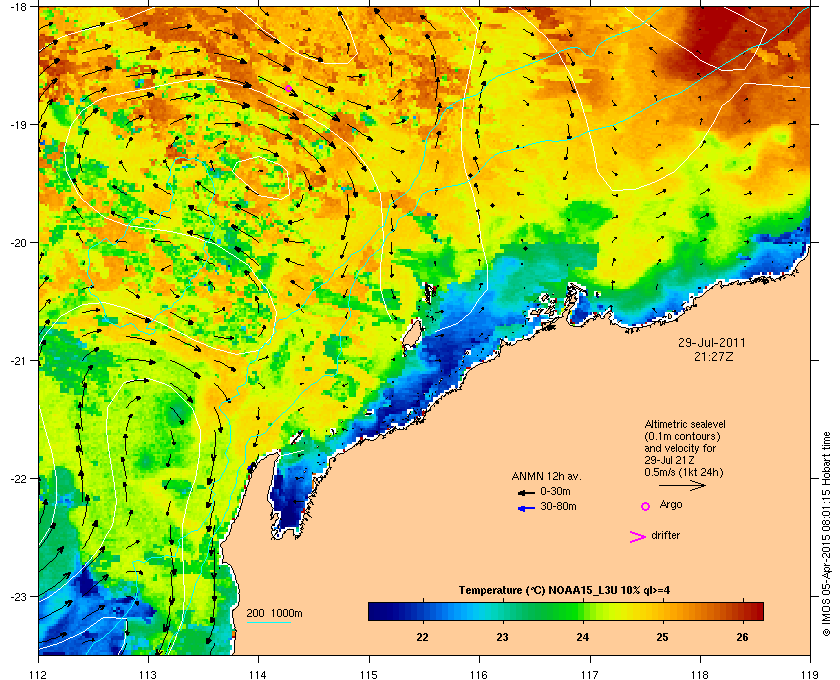
Task: Click the colorbar tick label 22
Action: 423,637
